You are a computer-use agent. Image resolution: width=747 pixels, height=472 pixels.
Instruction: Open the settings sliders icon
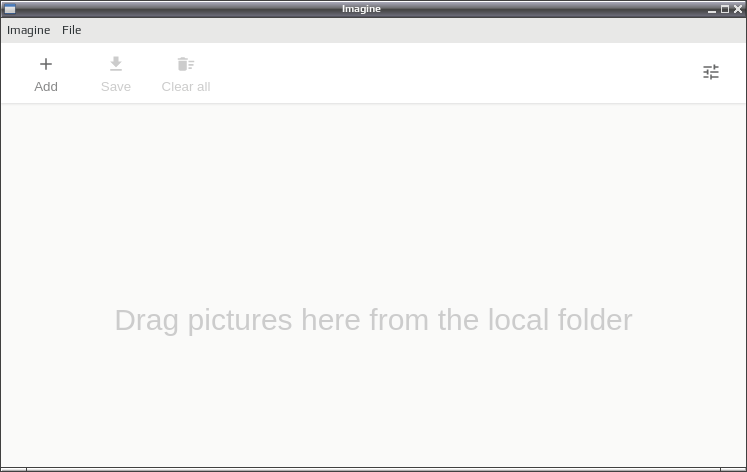point(711,72)
